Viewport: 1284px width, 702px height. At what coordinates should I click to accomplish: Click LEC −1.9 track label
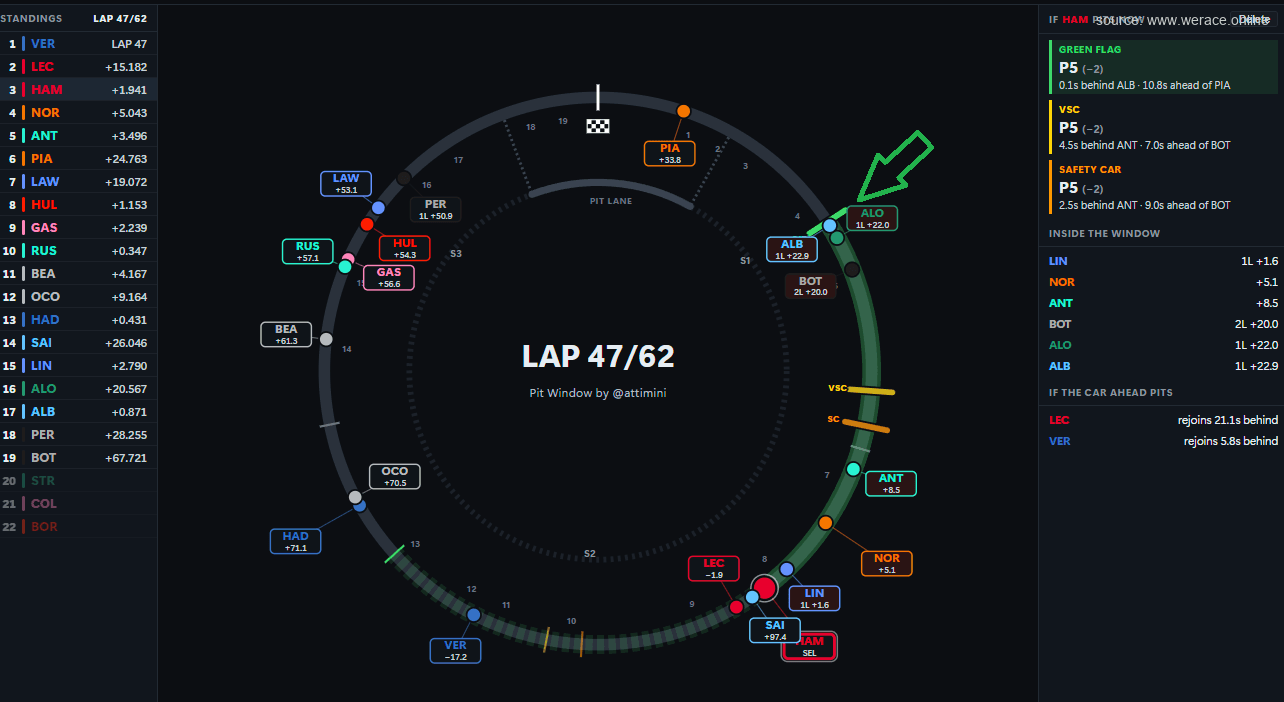[714, 569]
